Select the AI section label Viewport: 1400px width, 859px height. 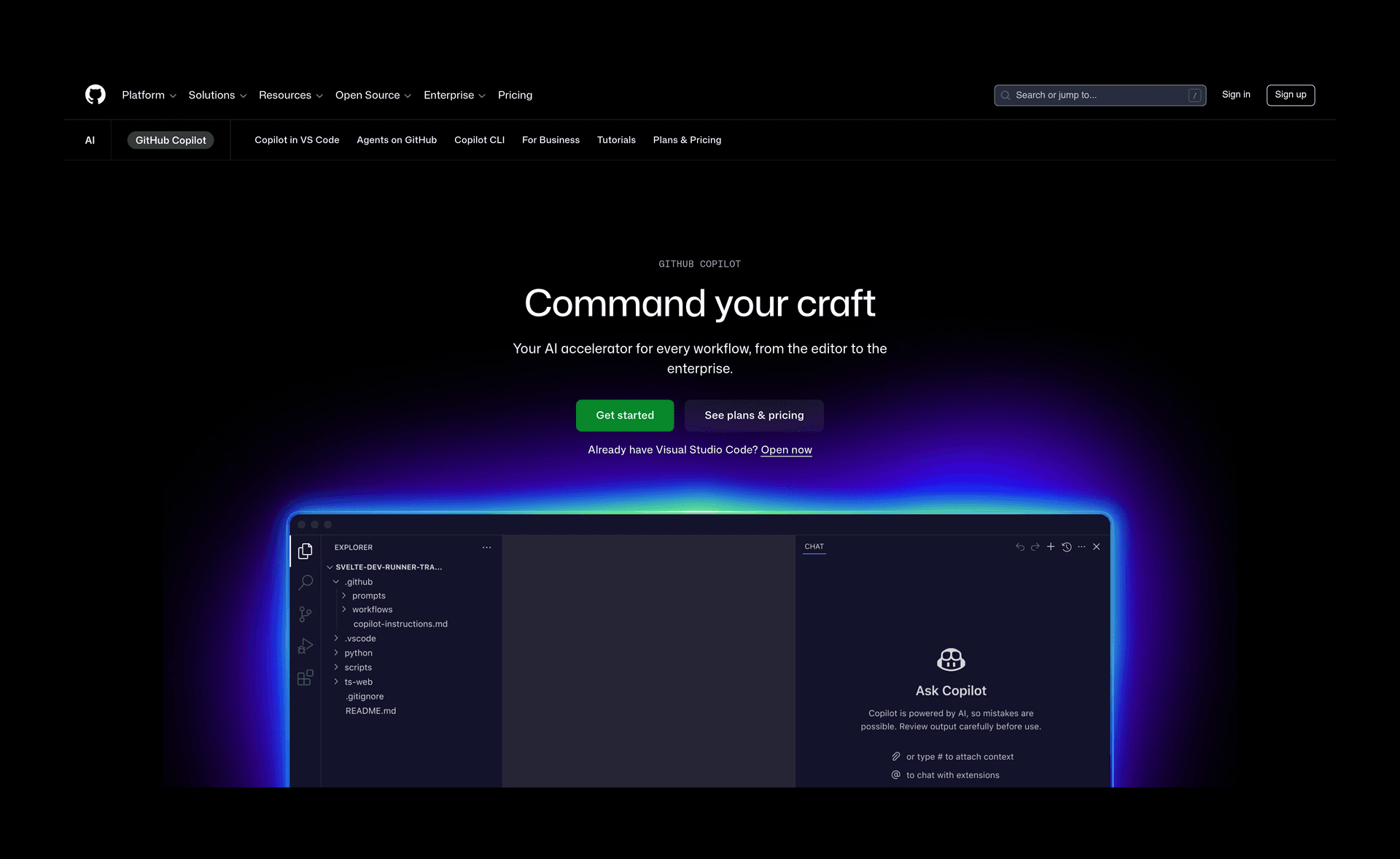(90, 141)
